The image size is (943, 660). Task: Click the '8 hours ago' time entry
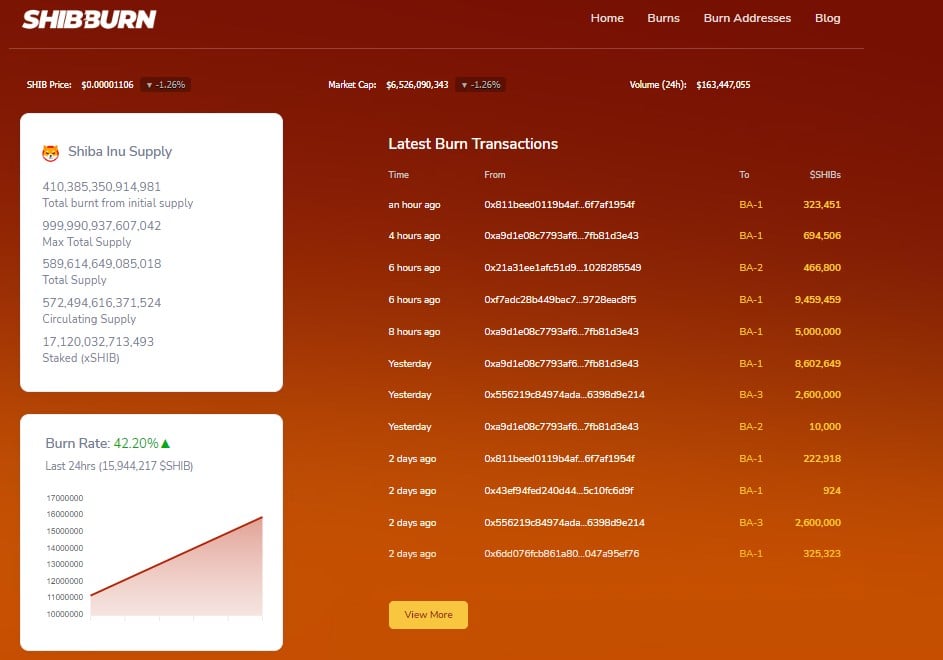[414, 332]
